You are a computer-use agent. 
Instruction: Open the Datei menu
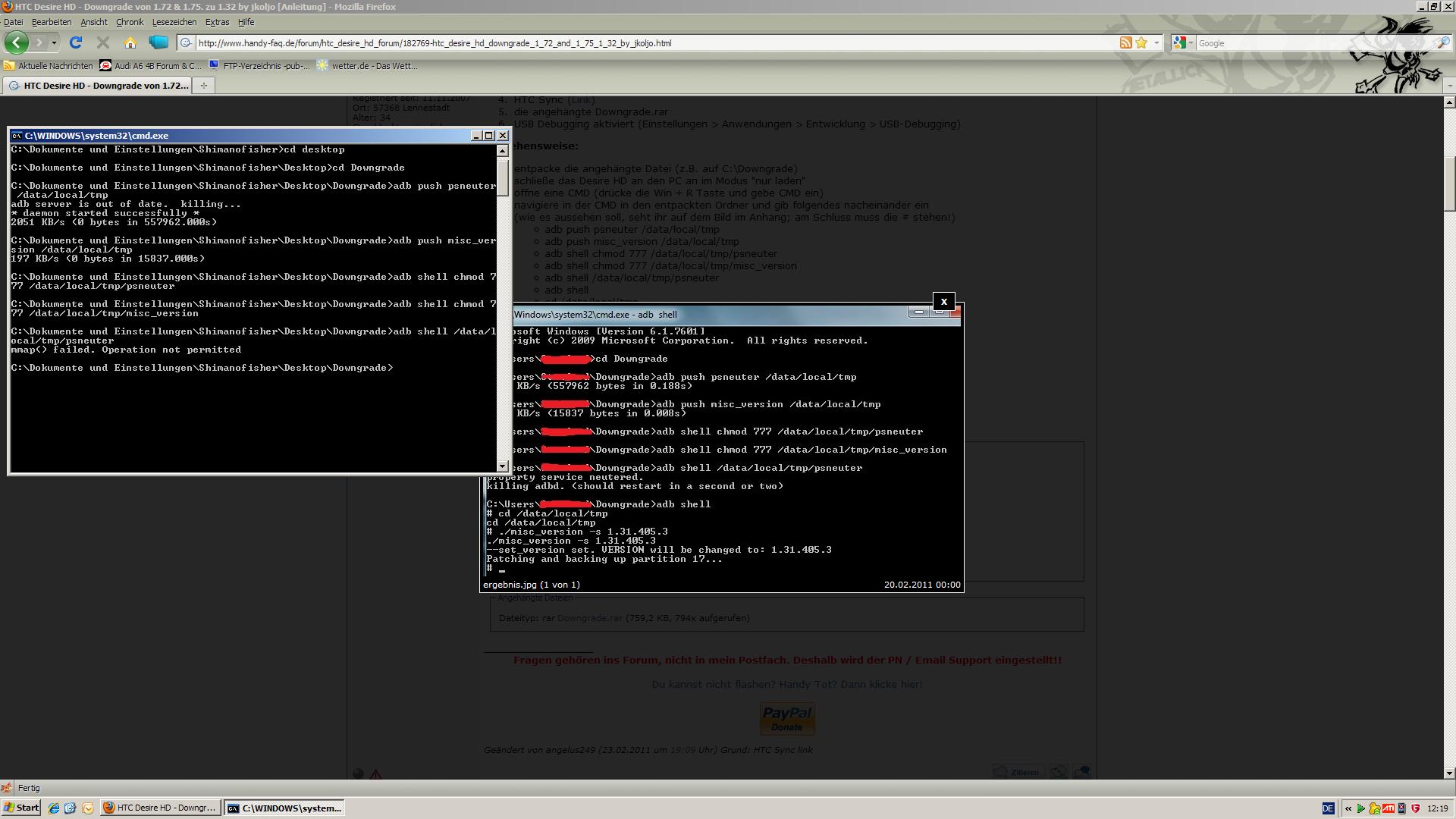click(x=14, y=22)
